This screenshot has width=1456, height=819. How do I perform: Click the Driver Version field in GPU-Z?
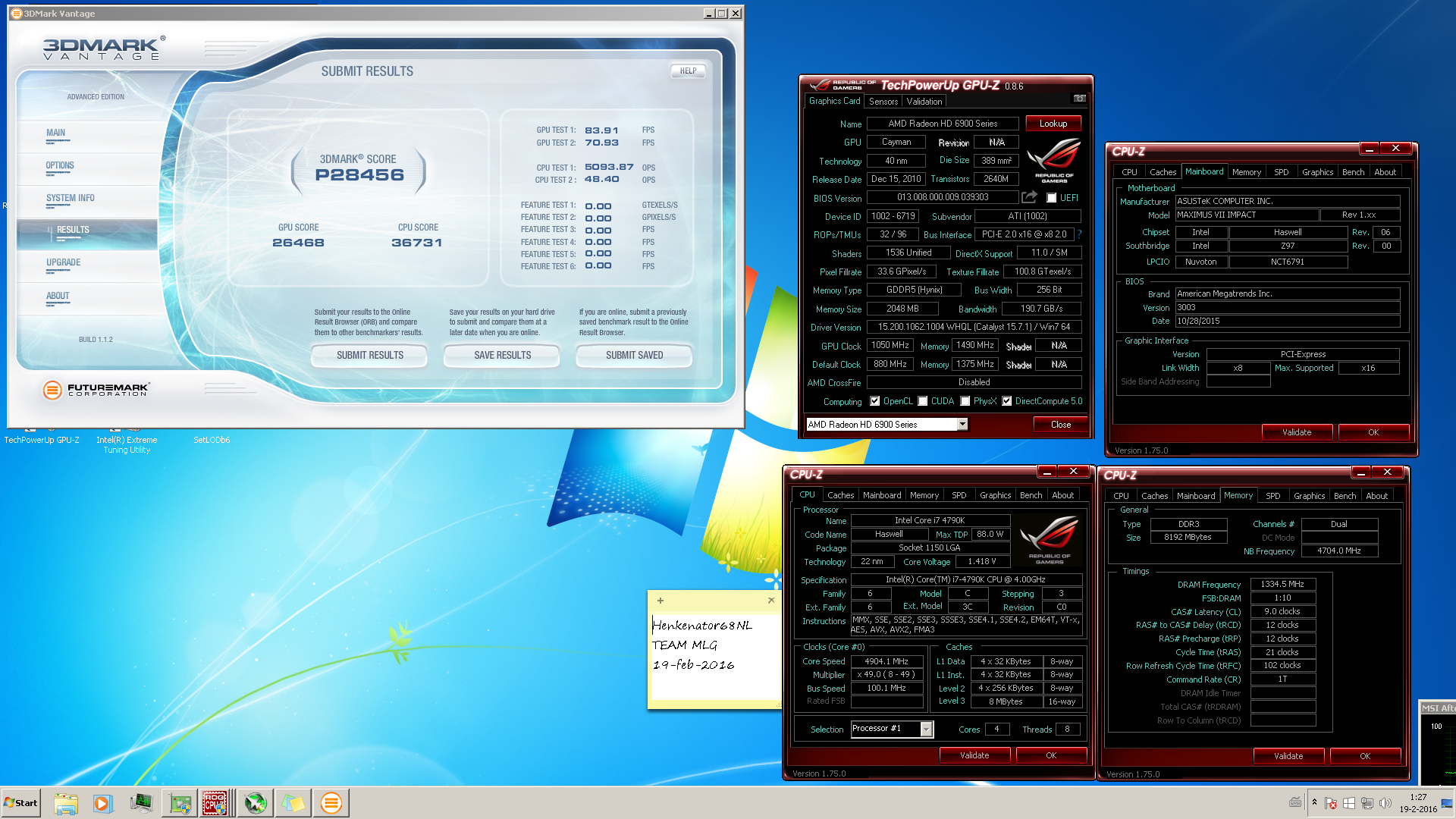click(974, 328)
